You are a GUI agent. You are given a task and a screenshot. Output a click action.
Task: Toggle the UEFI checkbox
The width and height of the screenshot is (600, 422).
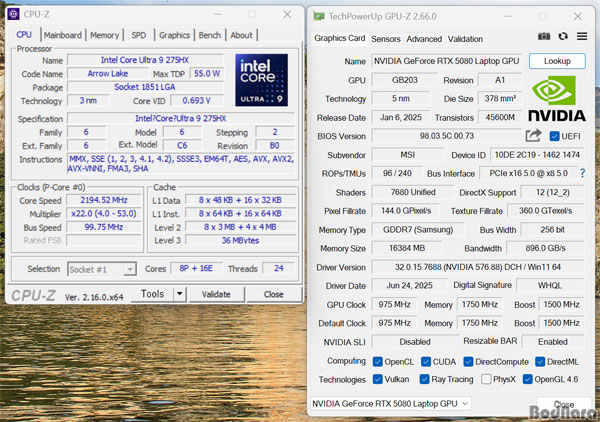[x=554, y=136]
